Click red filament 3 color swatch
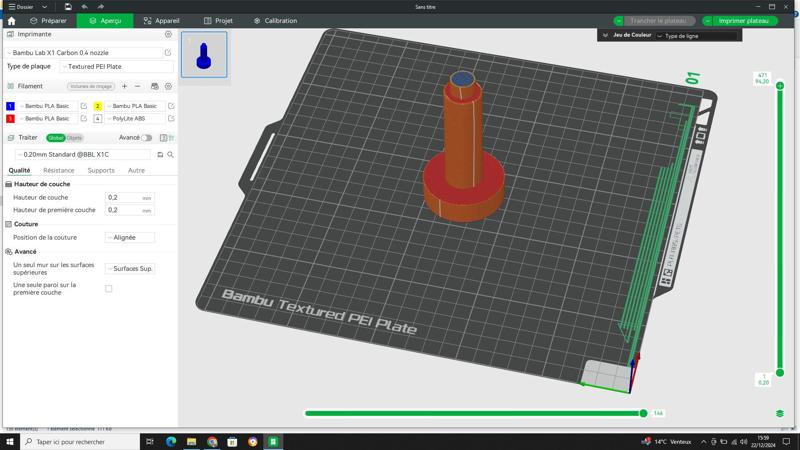Screen dimensions: 800x450 pyautogui.click(x=10, y=118)
